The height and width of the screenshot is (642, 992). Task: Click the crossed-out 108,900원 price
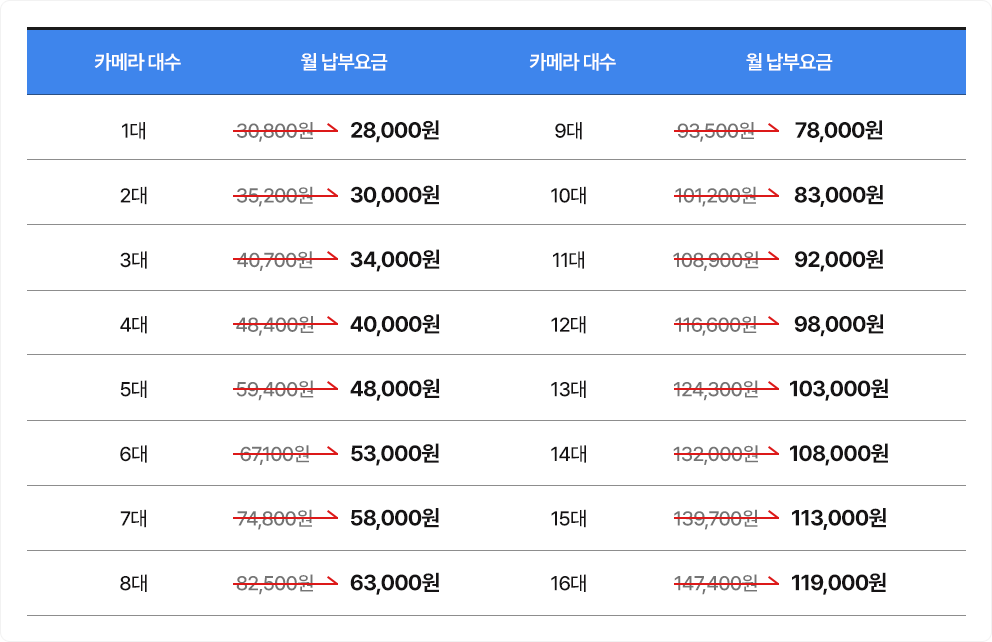pyautogui.click(x=716, y=260)
